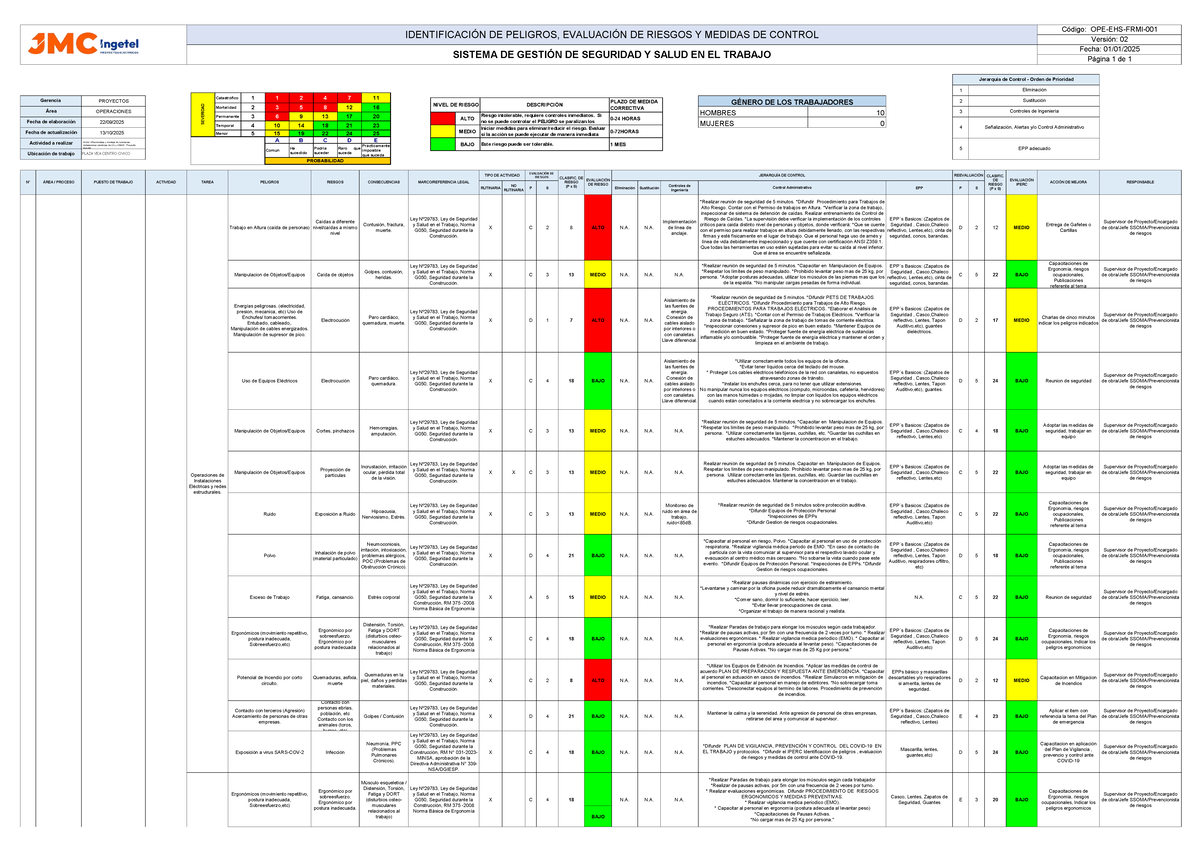Select the Exposición a Ruido cell
1200x848 pixels.
pos(334,513)
